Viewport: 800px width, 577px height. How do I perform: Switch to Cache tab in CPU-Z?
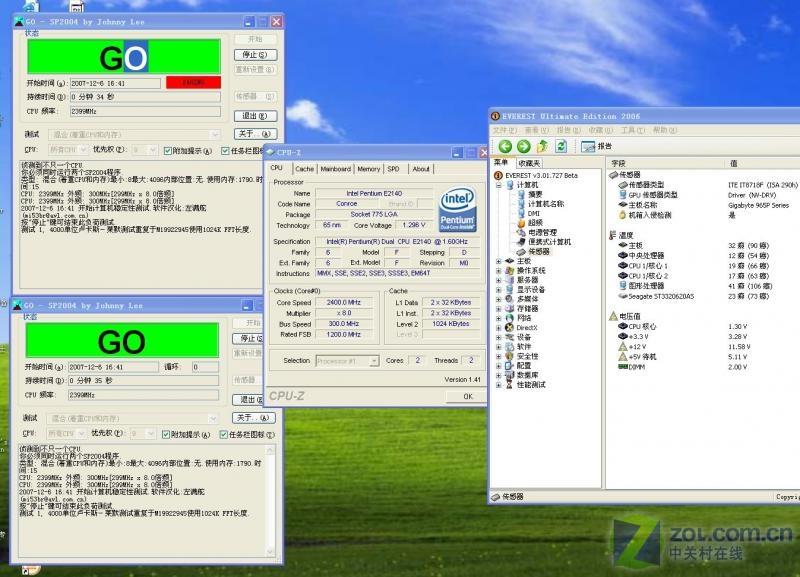[305, 169]
